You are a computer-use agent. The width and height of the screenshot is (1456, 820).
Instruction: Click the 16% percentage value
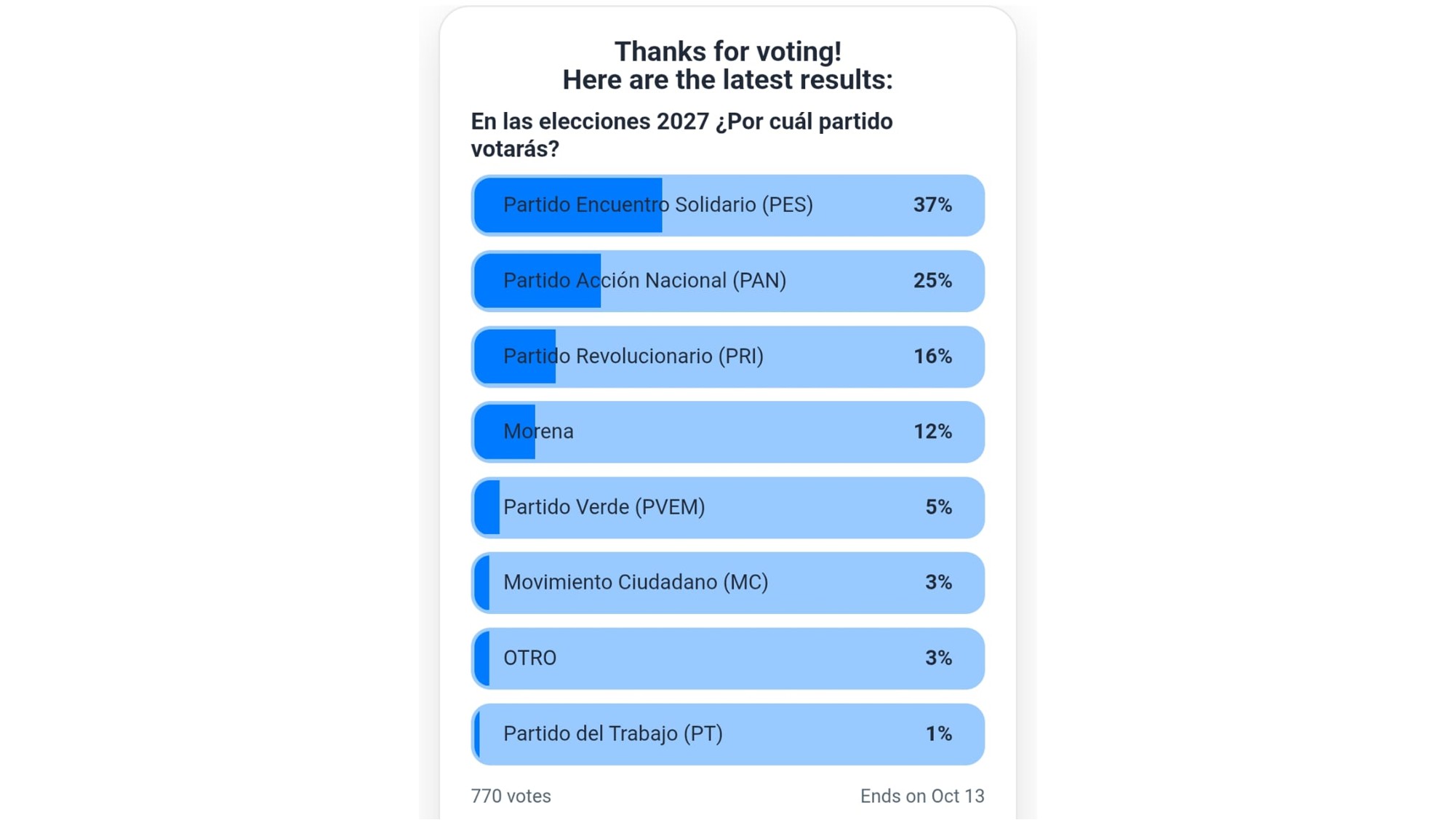point(932,357)
